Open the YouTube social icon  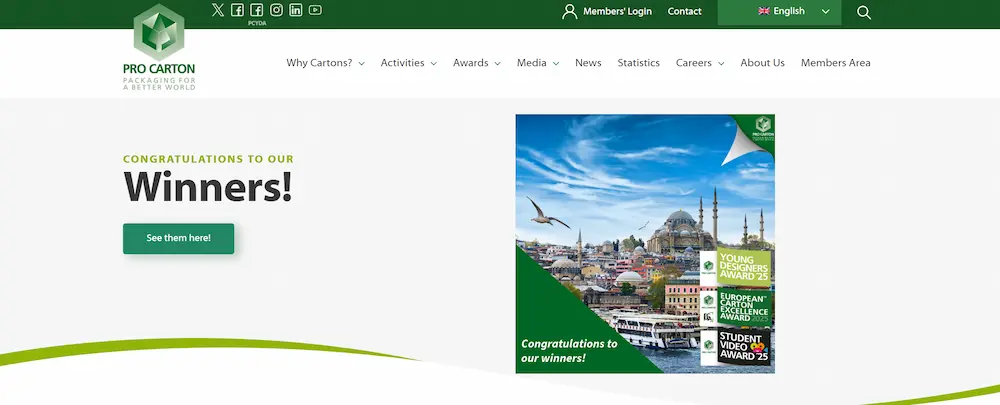tap(315, 10)
